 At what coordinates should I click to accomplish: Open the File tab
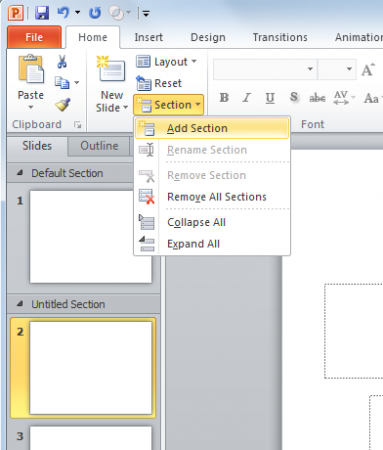pyautogui.click(x=34, y=37)
